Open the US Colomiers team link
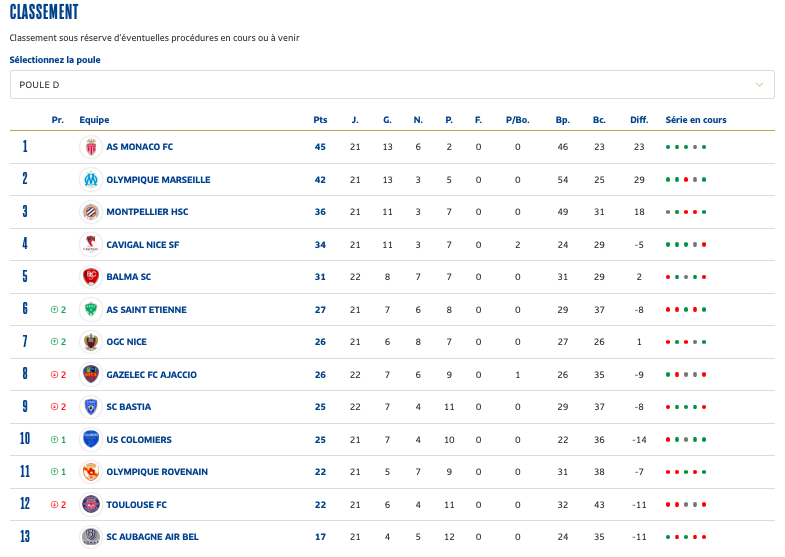This screenshot has width=785, height=557. pos(139,440)
